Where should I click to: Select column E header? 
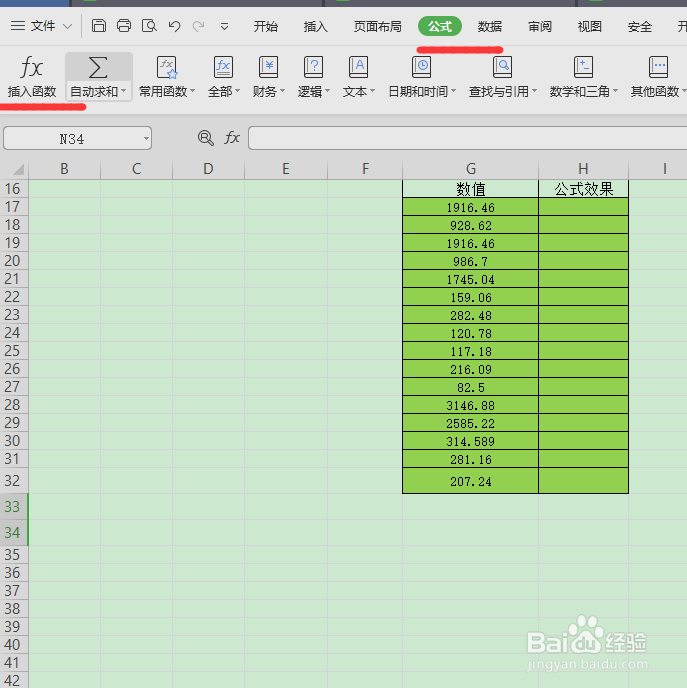point(286,168)
